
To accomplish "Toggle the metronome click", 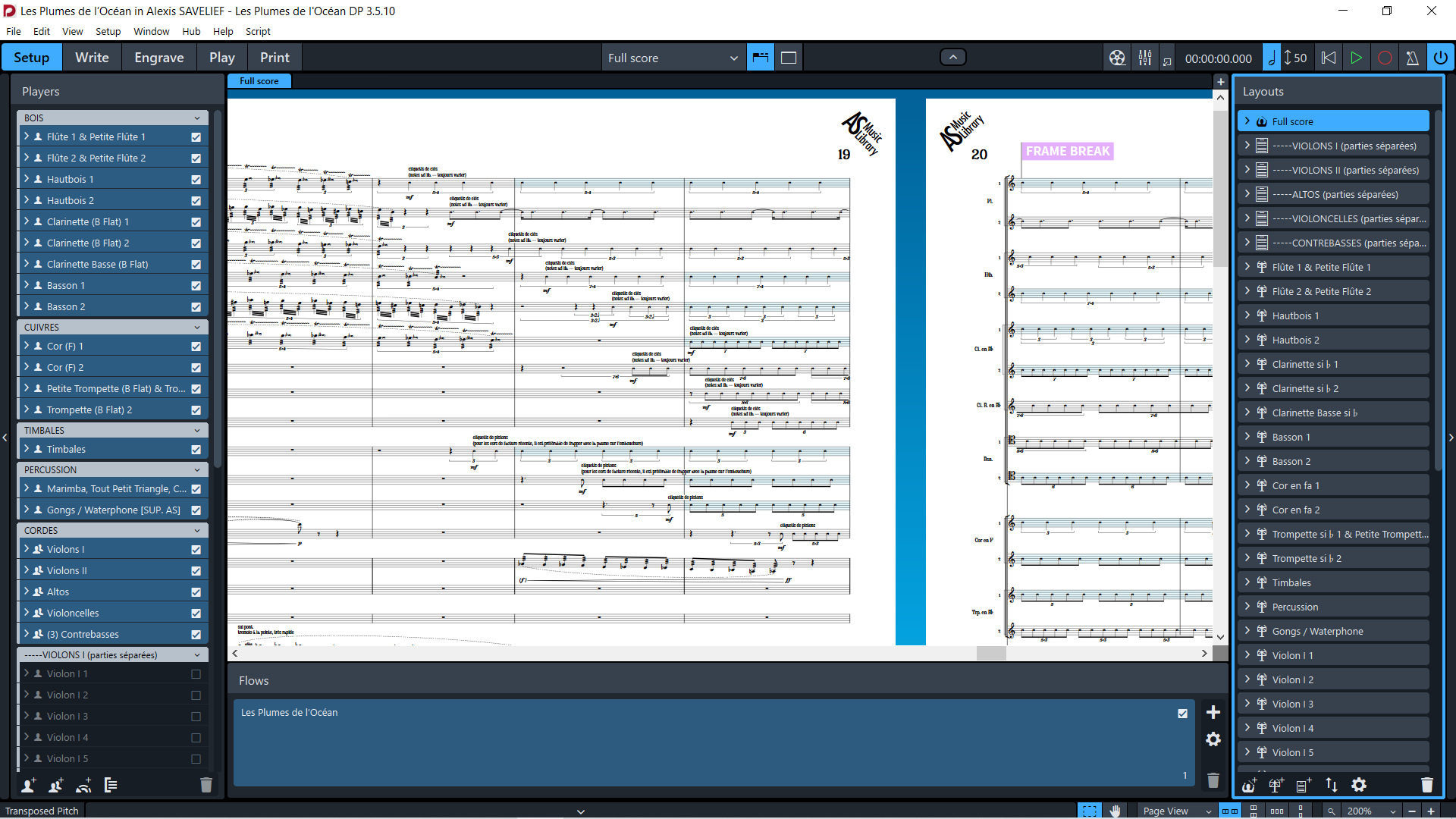I will coord(1412,58).
